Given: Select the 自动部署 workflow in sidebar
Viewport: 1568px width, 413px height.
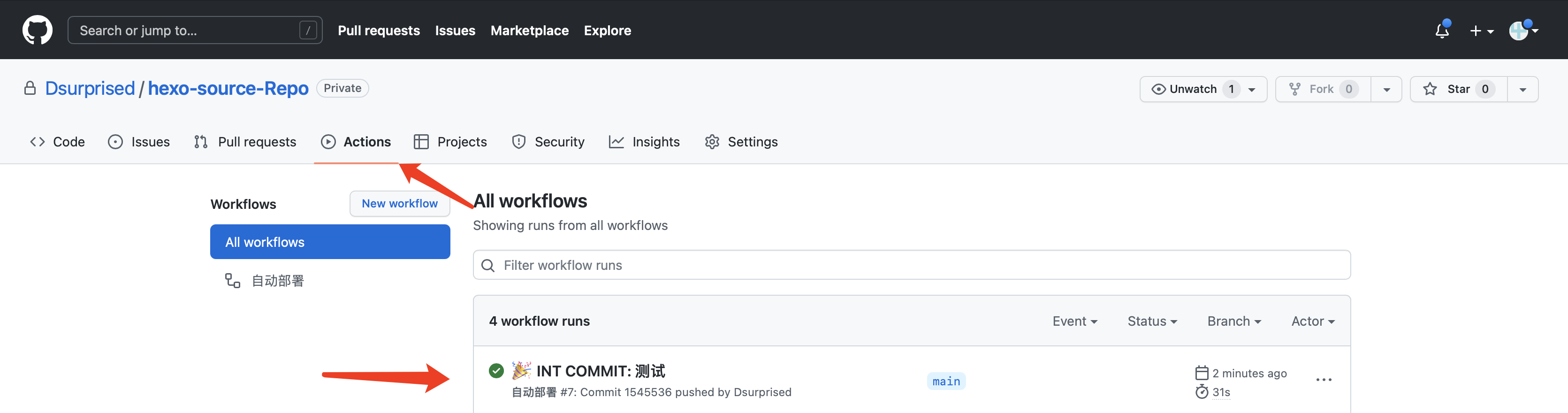Looking at the screenshot, I should 277,281.
